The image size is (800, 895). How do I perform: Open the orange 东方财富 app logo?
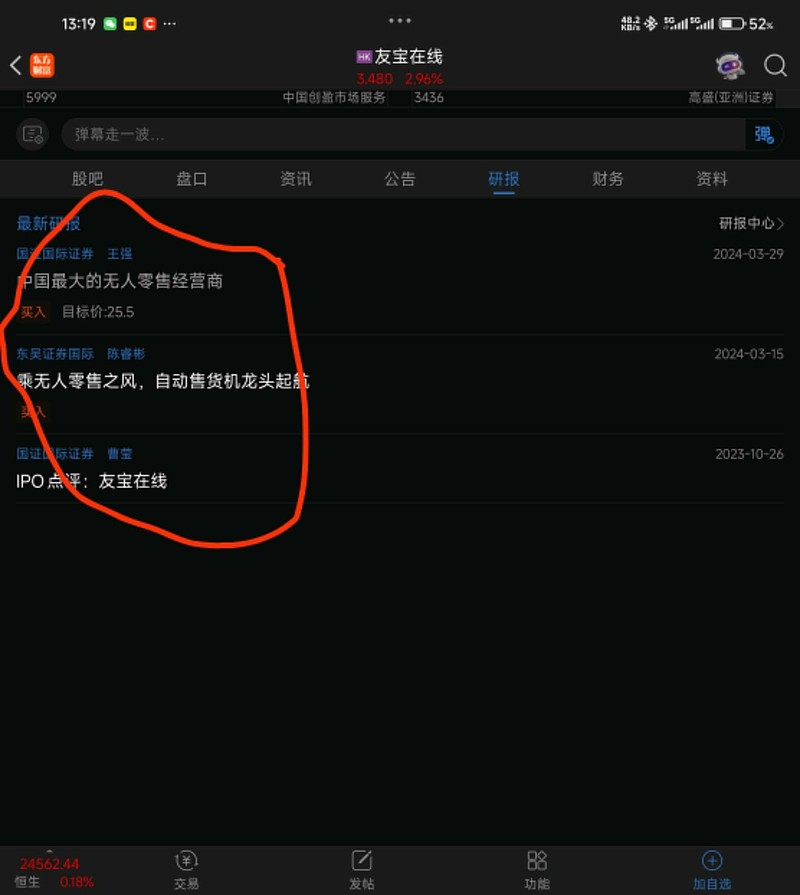tap(42, 65)
